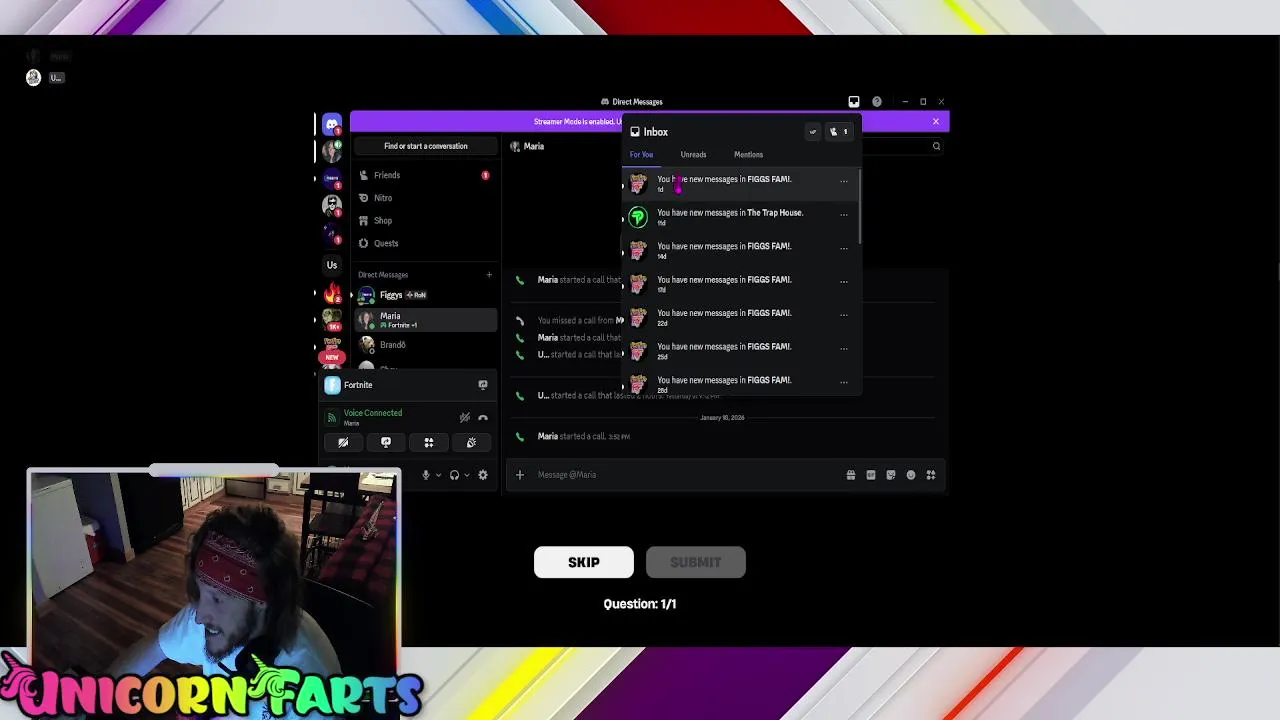
Task: Toggle noise suppression in voice panel
Action: click(464, 418)
